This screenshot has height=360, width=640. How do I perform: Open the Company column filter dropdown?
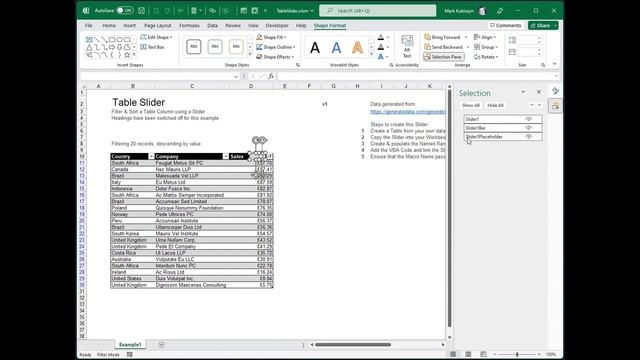(225, 156)
